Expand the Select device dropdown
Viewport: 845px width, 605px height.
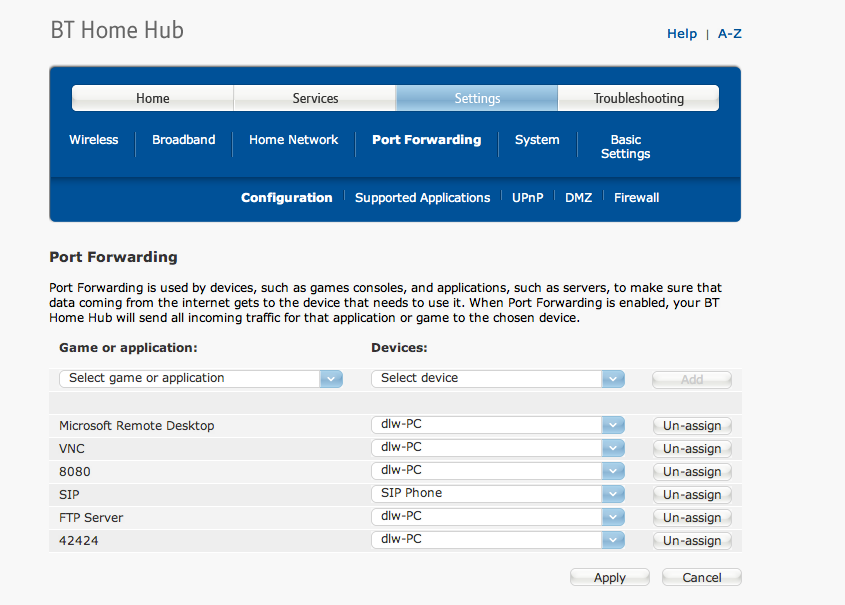click(x=498, y=379)
